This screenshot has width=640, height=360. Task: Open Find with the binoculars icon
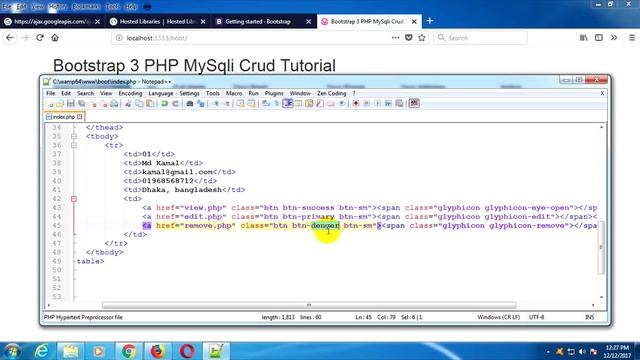click(189, 104)
